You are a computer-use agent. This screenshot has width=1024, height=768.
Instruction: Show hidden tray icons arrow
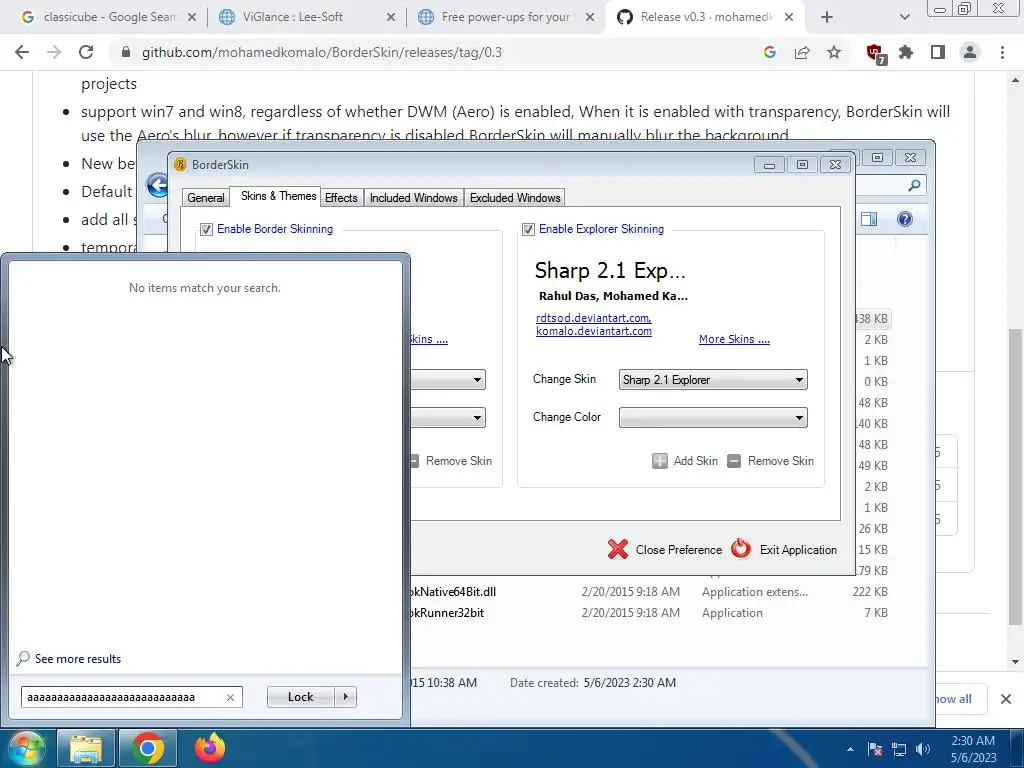coord(850,749)
